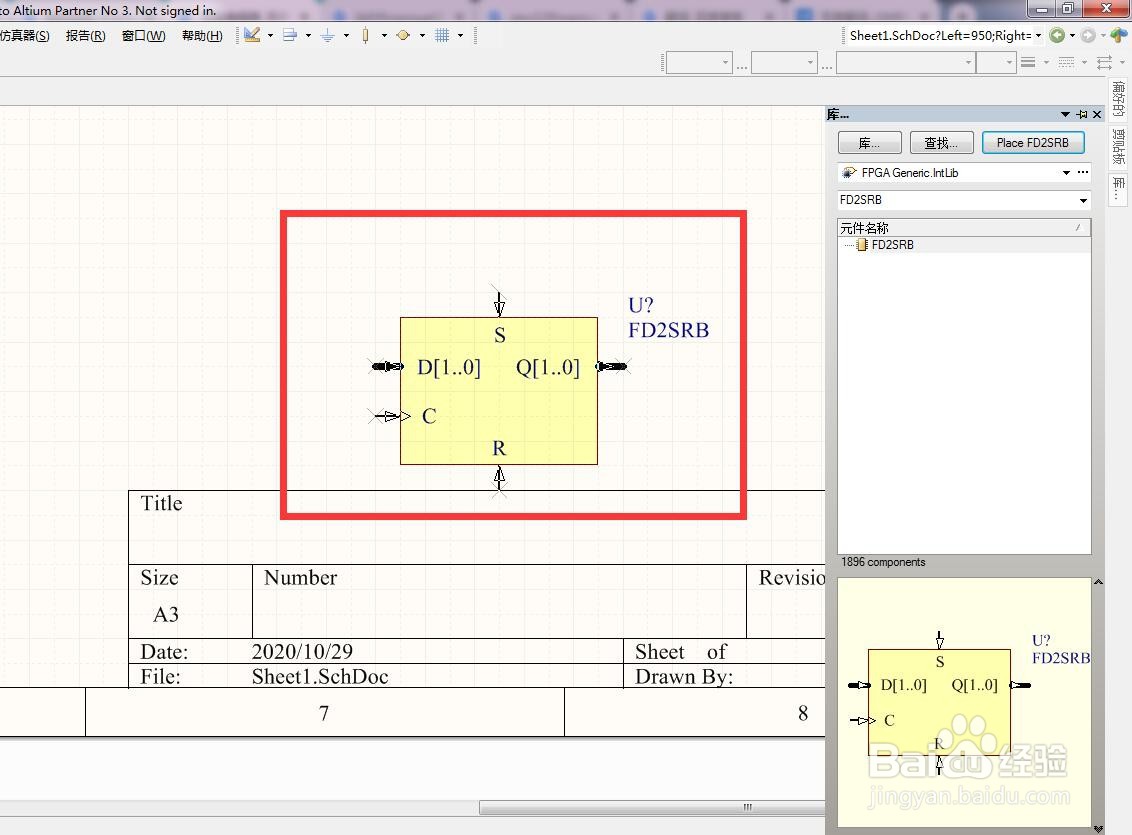Click the Place FD2SRB button
Screen dimensions: 1132x835
[x=1032, y=143]
